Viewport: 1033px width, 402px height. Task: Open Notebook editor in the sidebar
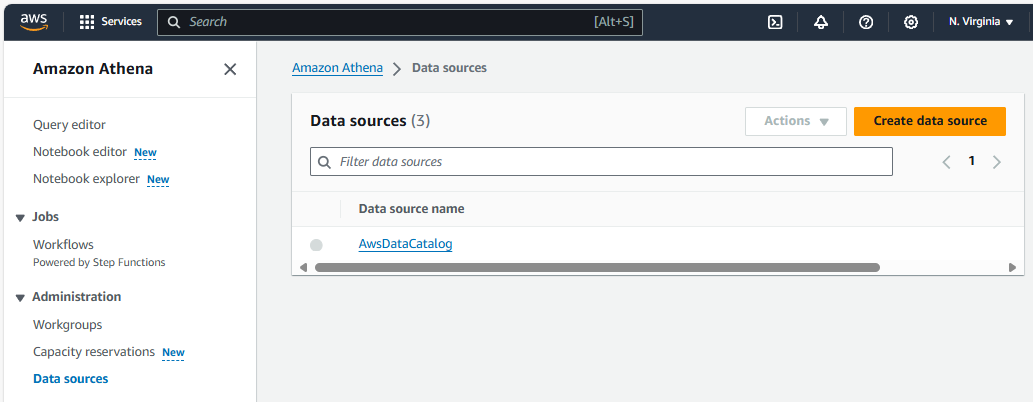click(x=80, y=152)
